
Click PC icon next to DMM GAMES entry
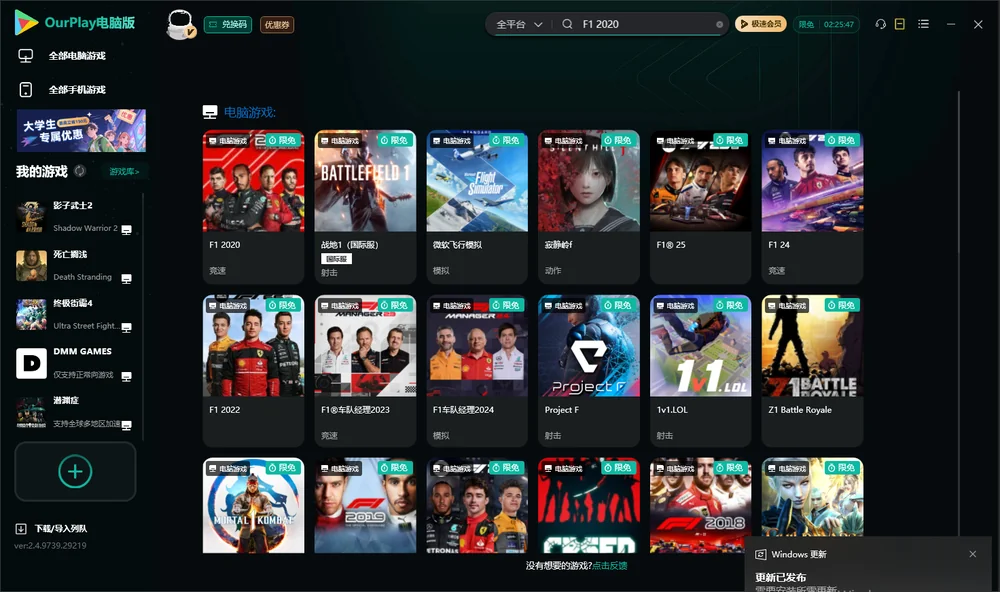click(x=126, y=376)
